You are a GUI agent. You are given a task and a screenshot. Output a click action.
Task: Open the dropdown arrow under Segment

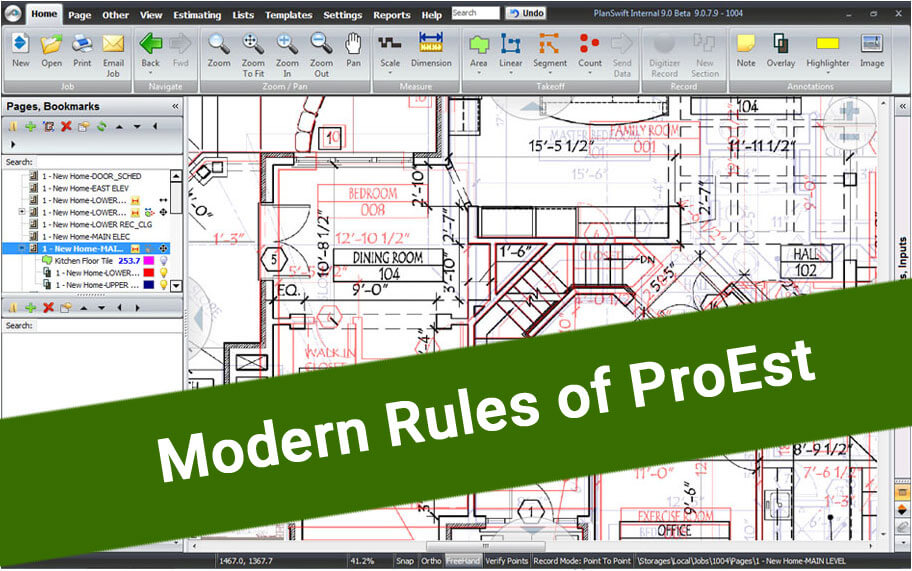coord(550,73)
